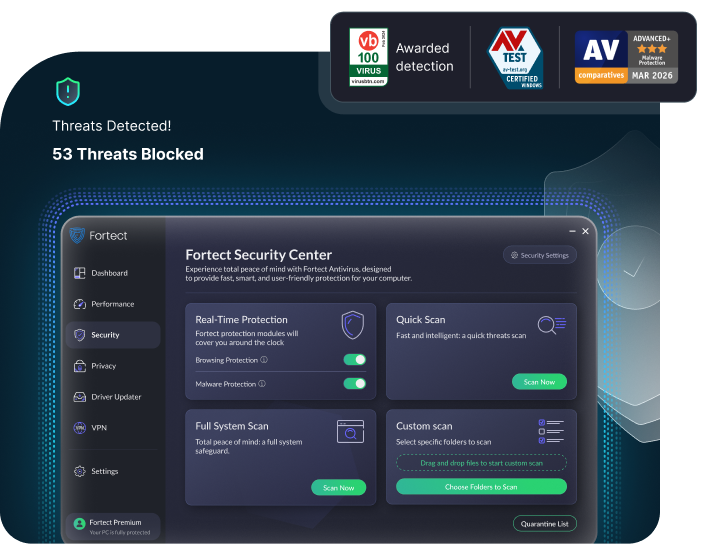Click the '53 Threats Blocked' text

128,154
